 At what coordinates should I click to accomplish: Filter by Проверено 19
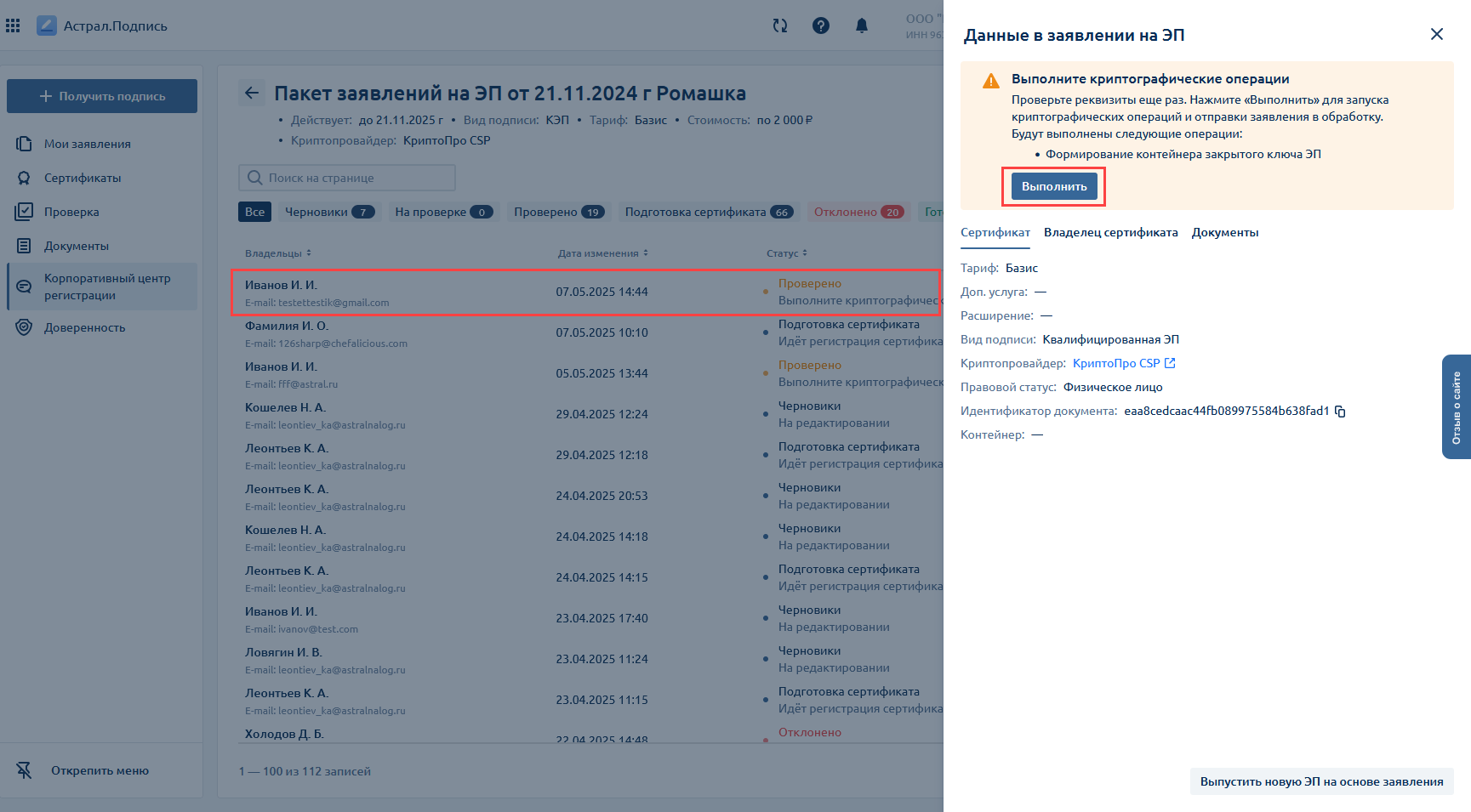(559, 212)
